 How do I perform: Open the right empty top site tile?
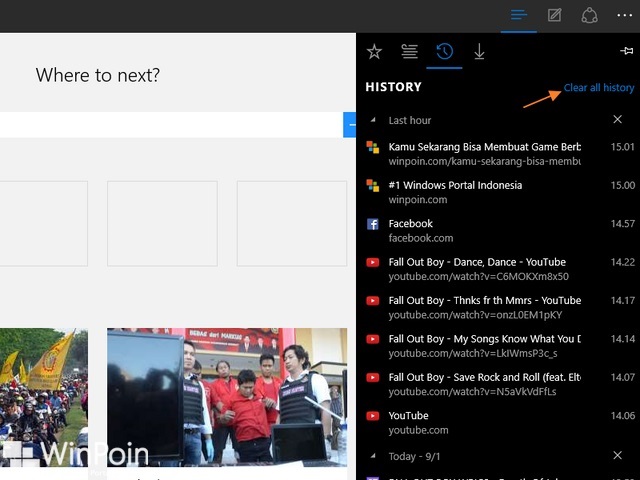[x=292, y=224]
